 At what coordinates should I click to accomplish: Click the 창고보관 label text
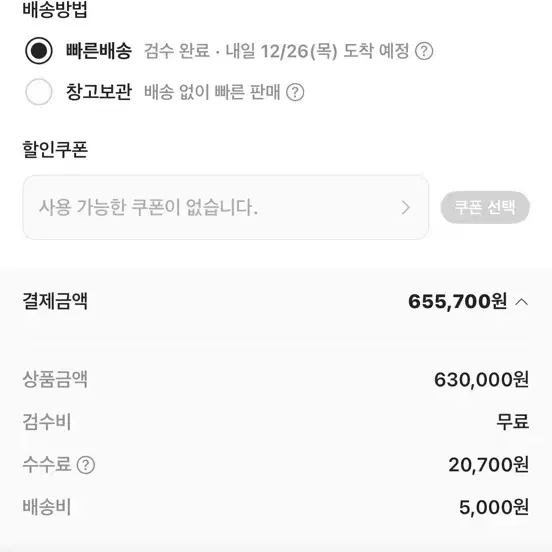(99, 92)
